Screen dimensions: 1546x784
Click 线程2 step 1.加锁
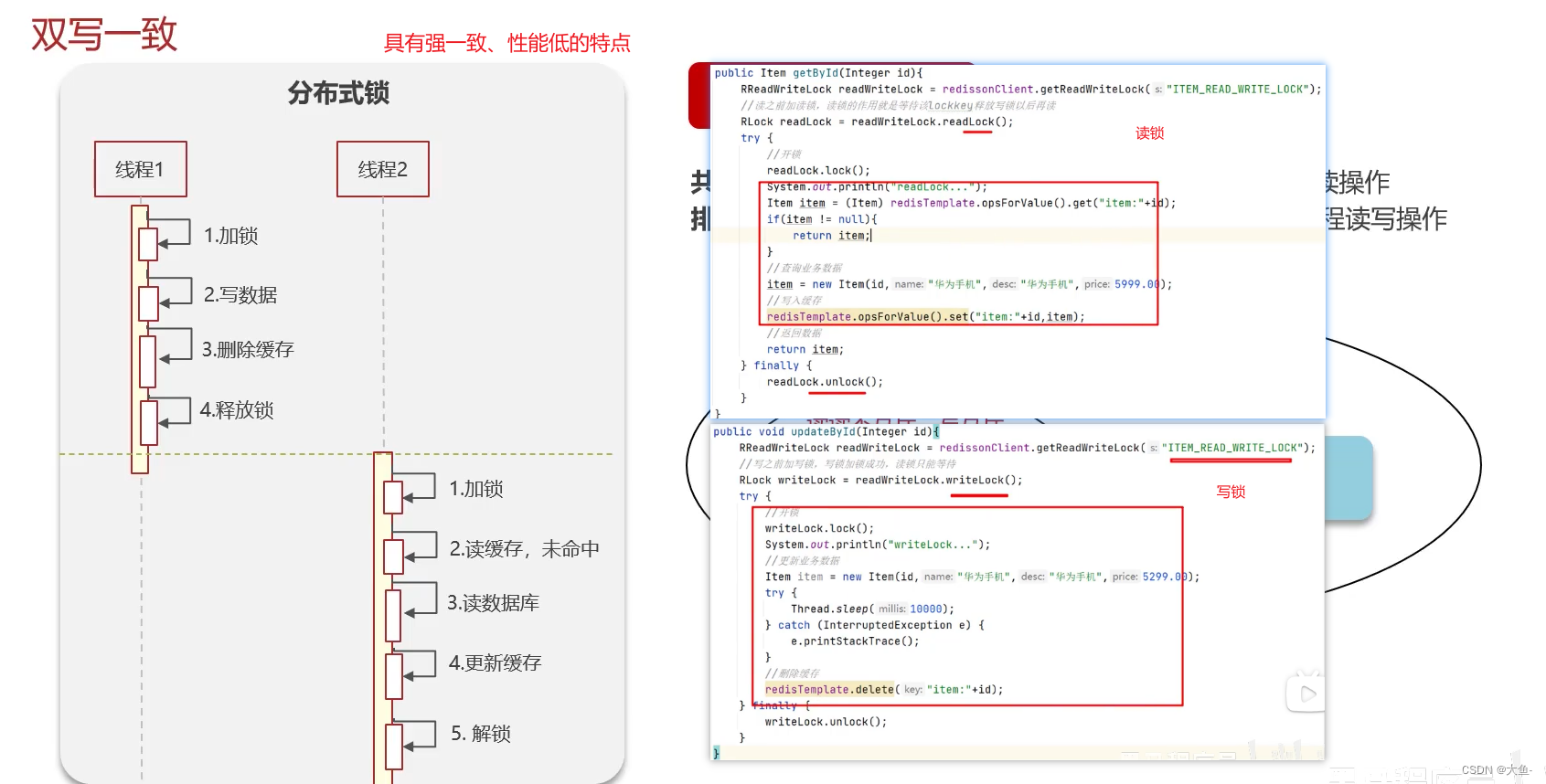click(x=476, y=489)
